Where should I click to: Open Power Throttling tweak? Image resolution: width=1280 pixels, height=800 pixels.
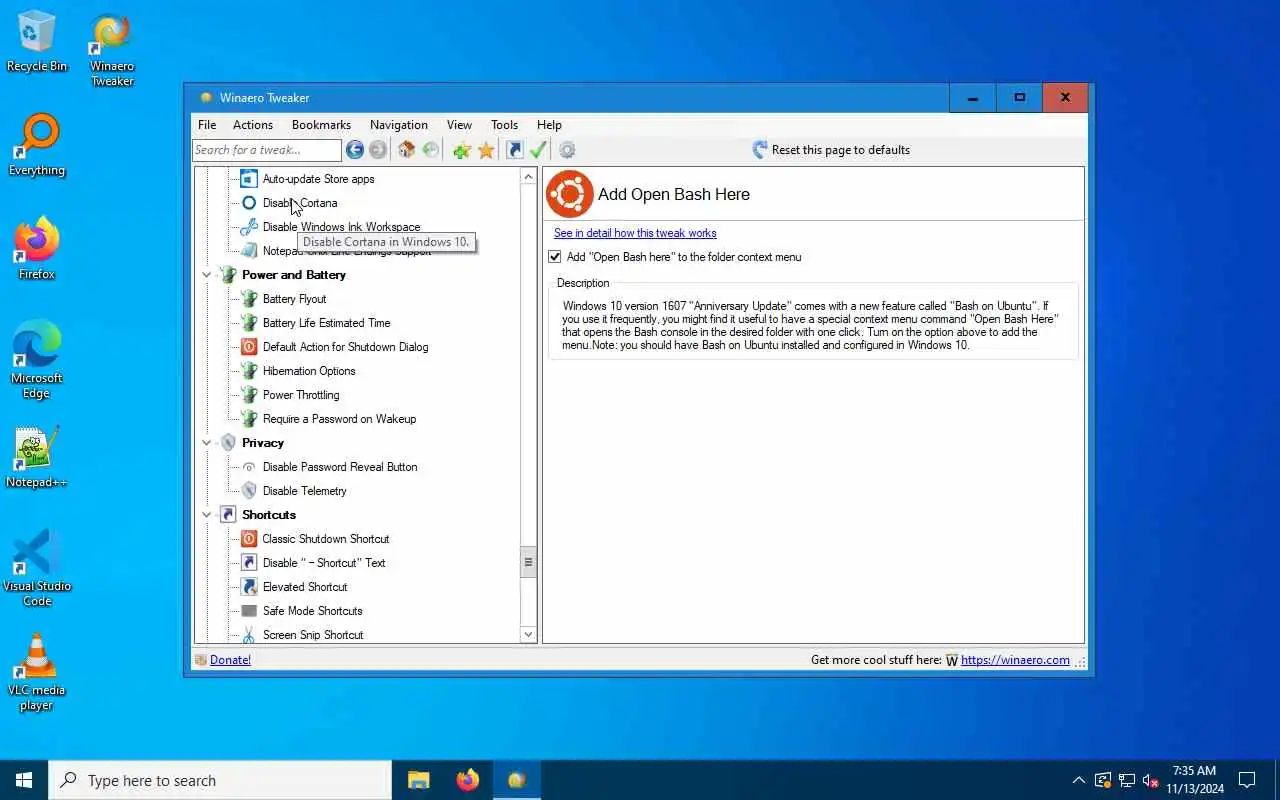[x=301, y=395]
